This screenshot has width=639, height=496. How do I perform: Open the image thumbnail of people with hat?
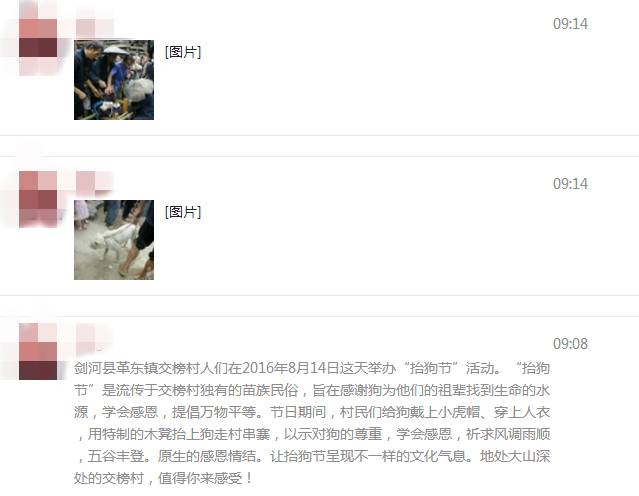[114, 79]
